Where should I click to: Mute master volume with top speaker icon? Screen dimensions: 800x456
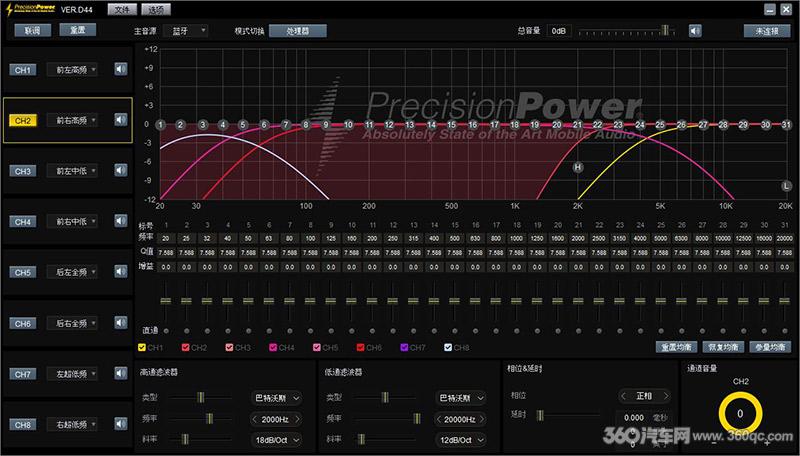(695, 31)
